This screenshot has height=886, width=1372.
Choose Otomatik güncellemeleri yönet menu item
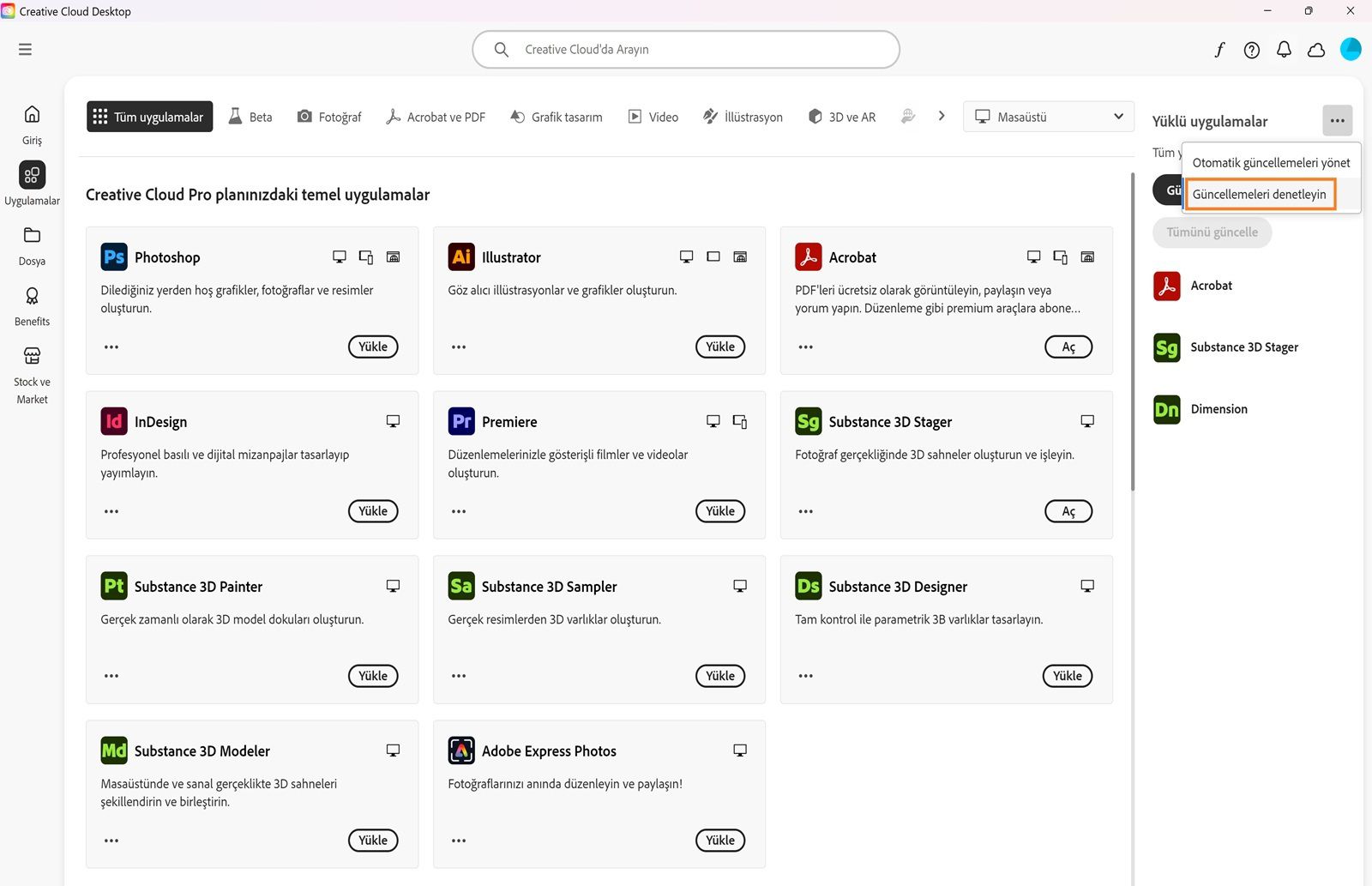1271,163
